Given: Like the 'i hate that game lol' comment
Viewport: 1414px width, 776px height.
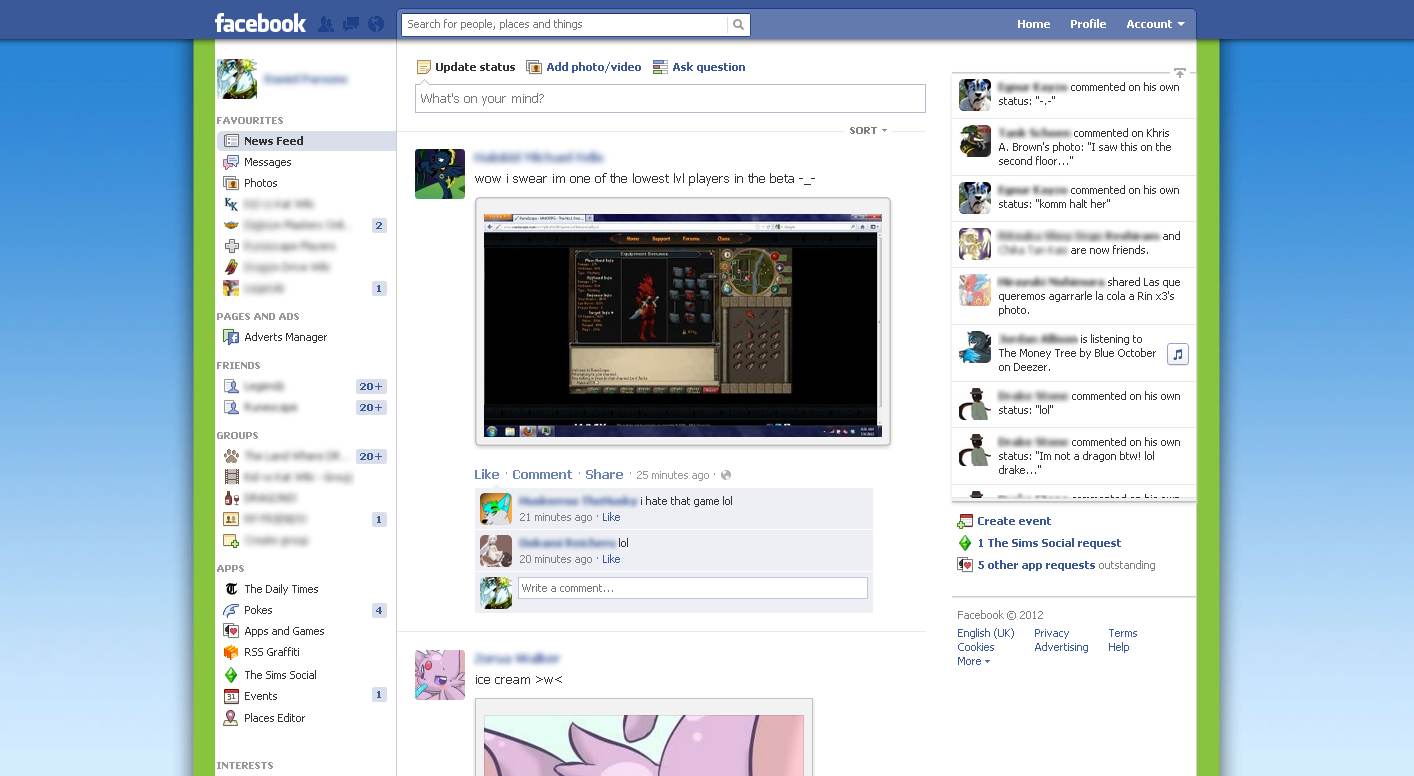Looking at the screenshot, I should point(611,517).
